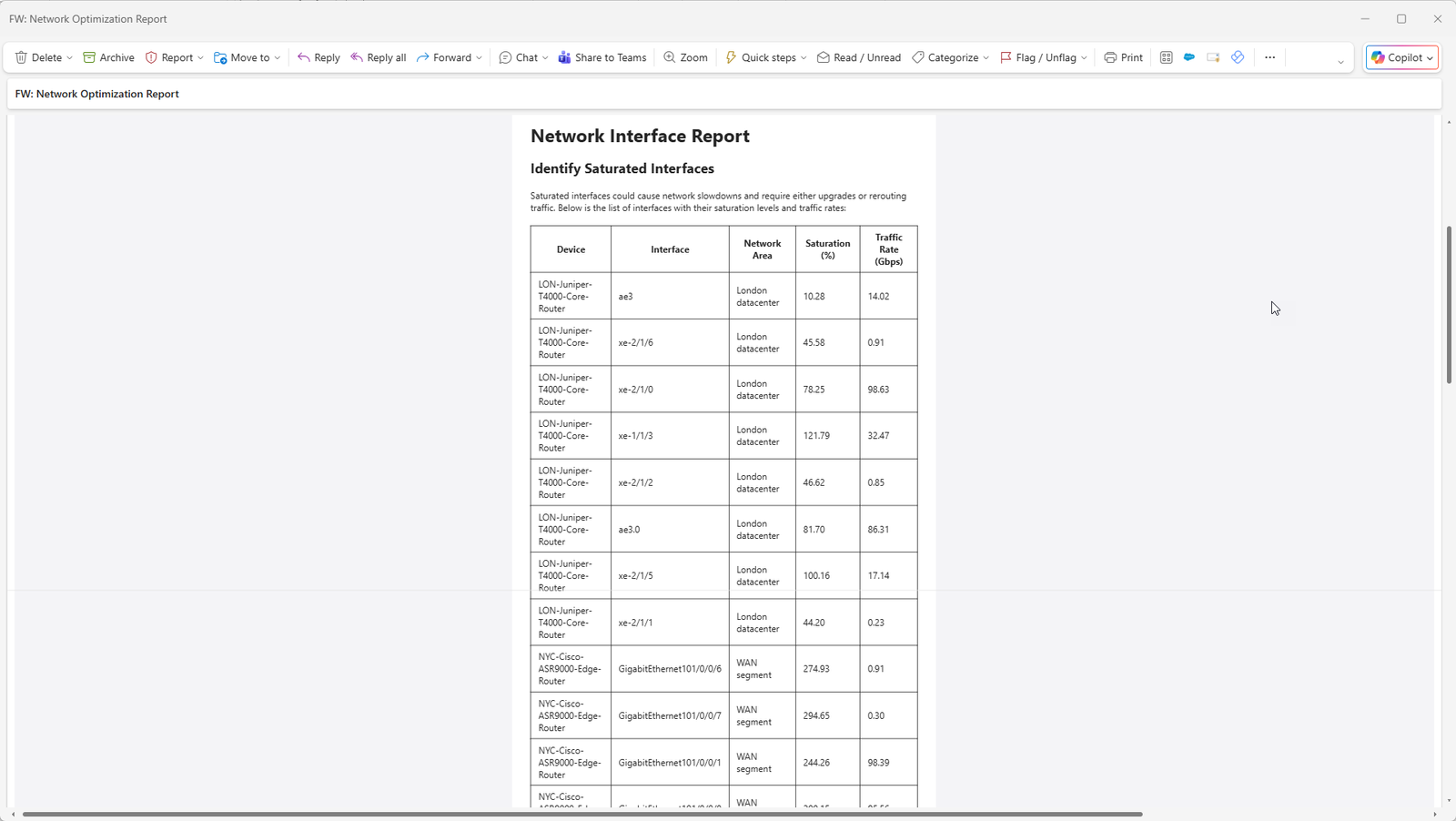
Task: Minimize the email window
Action: (1365, 18)
